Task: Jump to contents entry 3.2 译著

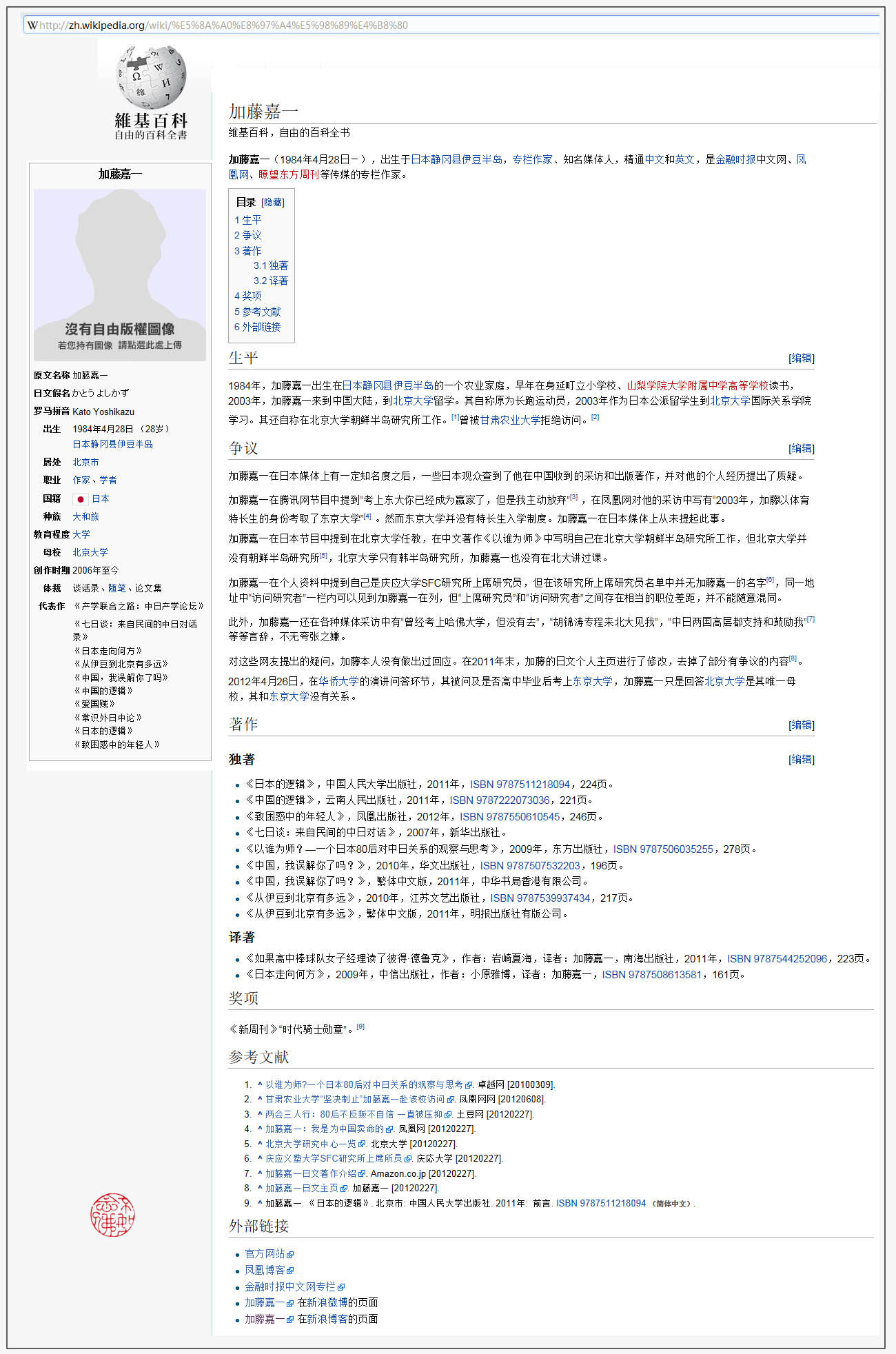Action: tap(271, 281)
